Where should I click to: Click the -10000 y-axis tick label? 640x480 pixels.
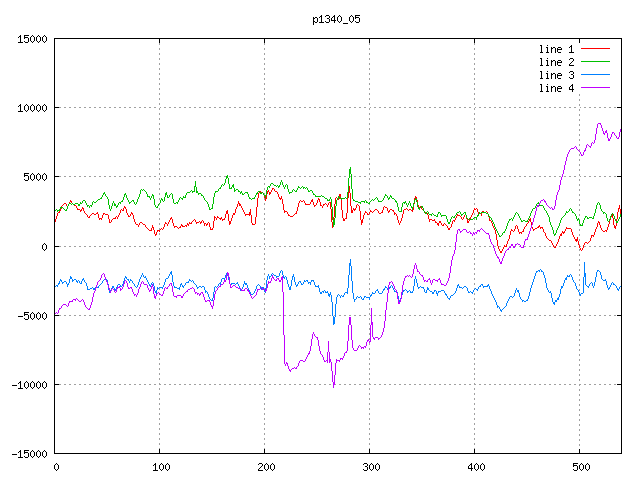click(27, 384)
